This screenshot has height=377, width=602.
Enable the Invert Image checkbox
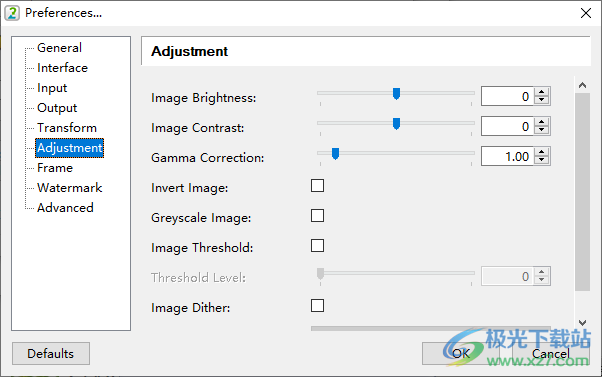point(318,186)
